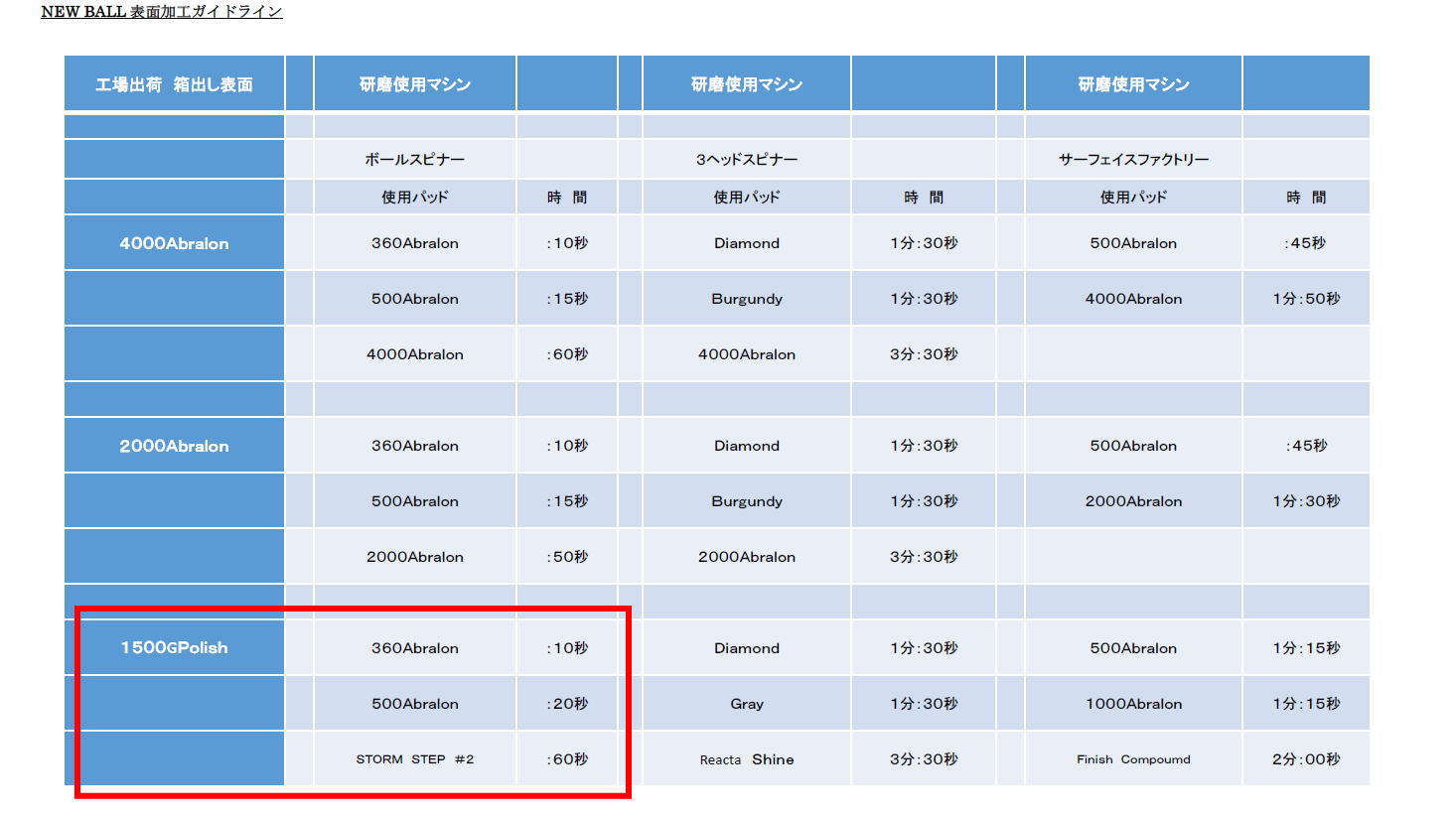Select the 工場出荷 箱出し表面 header cell
The height and width of the screenshot is (818, 1456).
(174, 84)
